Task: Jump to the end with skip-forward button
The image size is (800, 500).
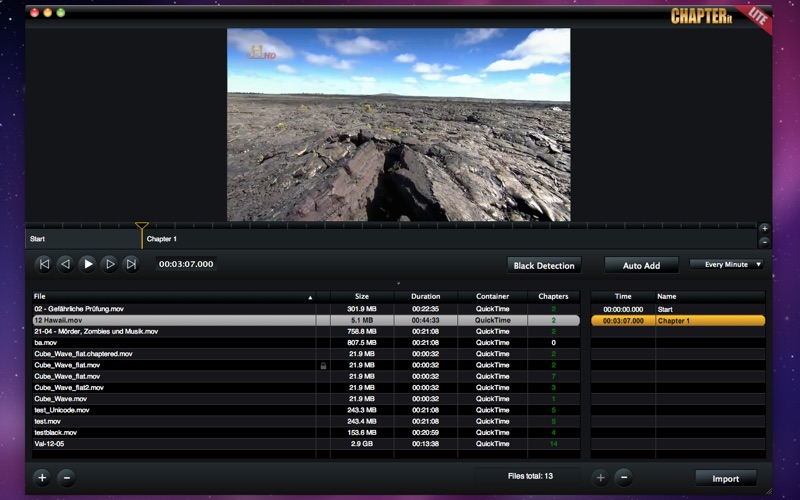Action: (131, 264)
